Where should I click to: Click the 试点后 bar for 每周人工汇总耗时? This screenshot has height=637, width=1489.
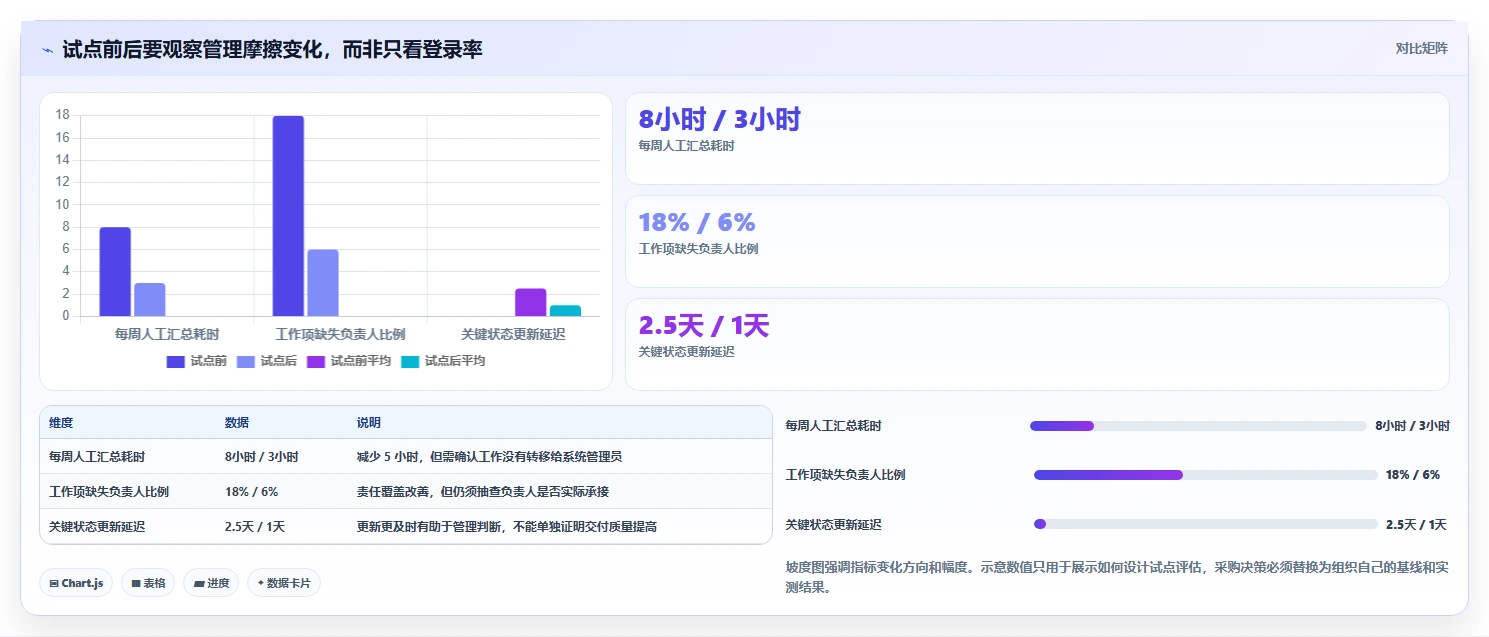click(150, 300)
